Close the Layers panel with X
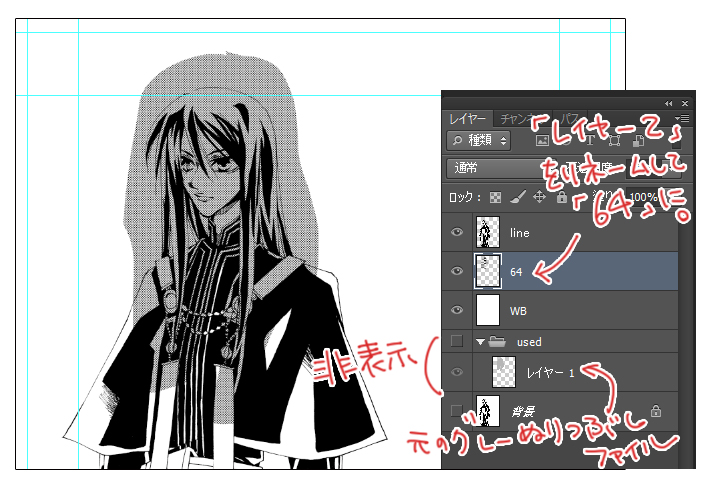 (x=685, y=104)
